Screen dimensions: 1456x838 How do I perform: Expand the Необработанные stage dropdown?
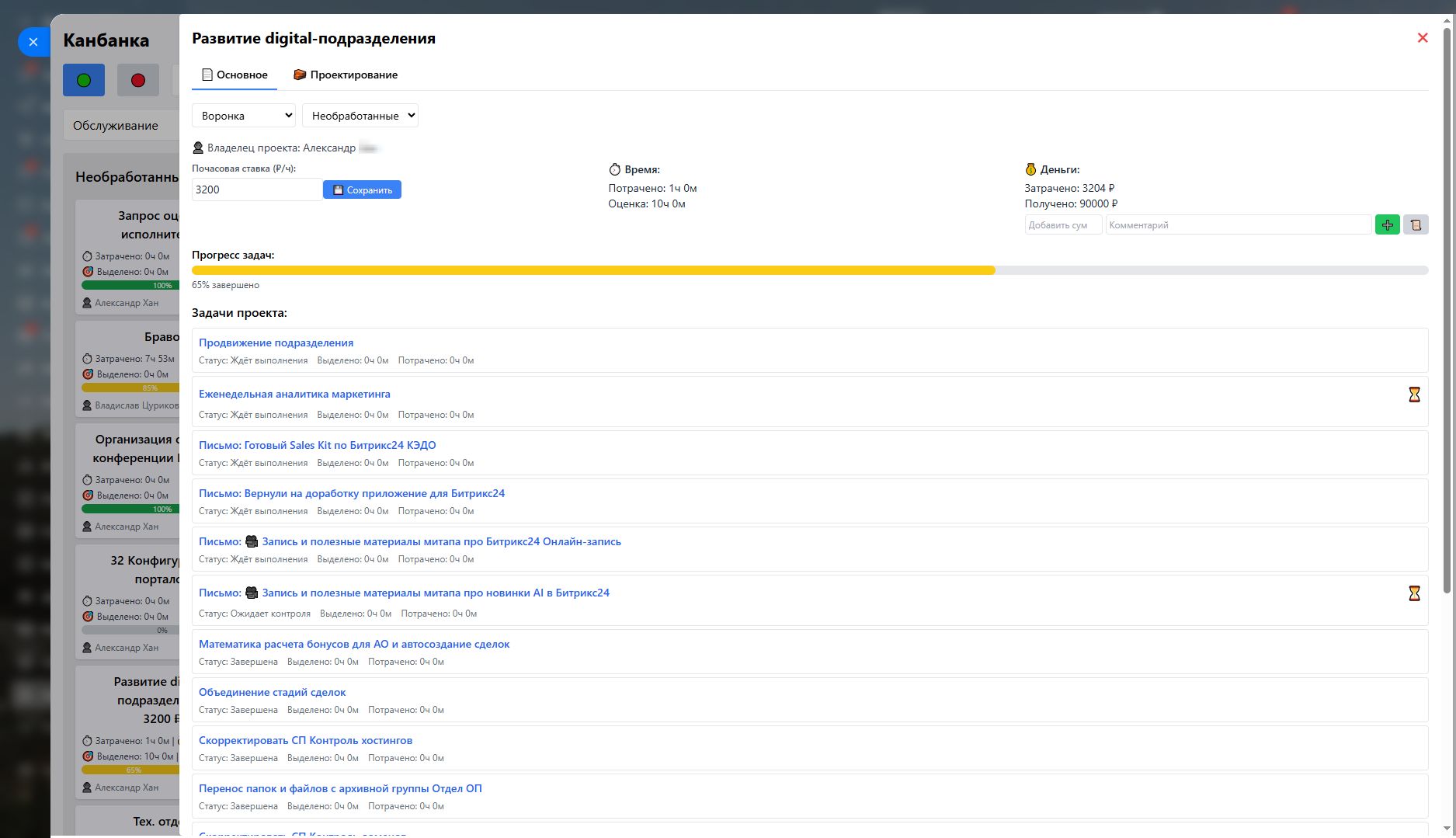pyautogui.click(x=360, y=116)
